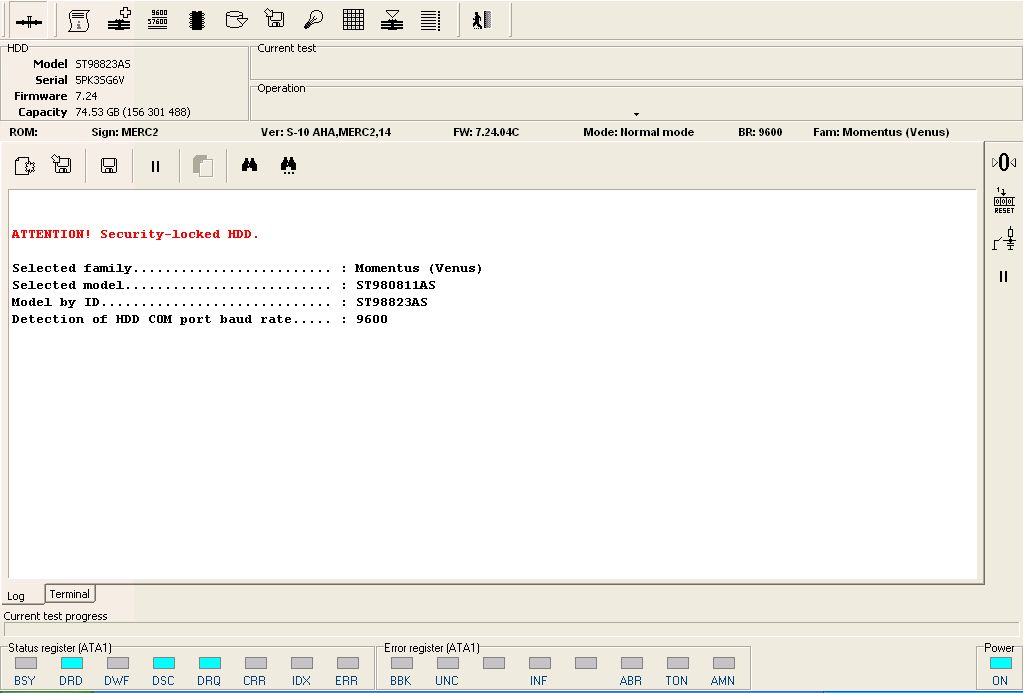The height and width of the screenshot is (693, 1023).
Task: Click the TON error indicator
Action: (678, 663)
